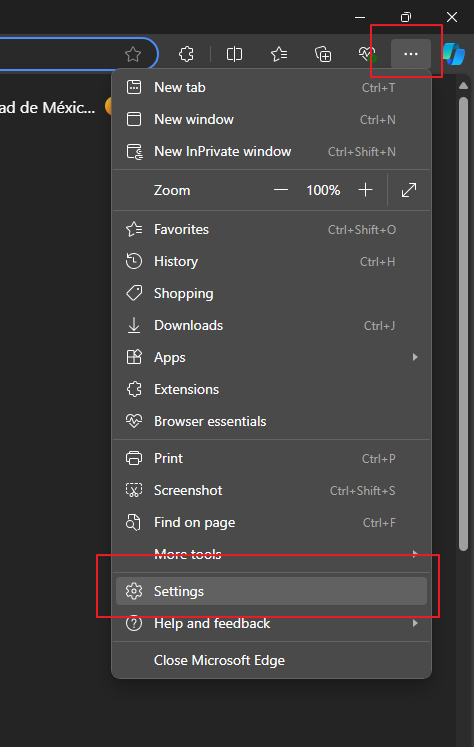The height and width of the screenshot is (747, 474).
Task: Select the Apps menu entry
Action: (x=272, y=357)
